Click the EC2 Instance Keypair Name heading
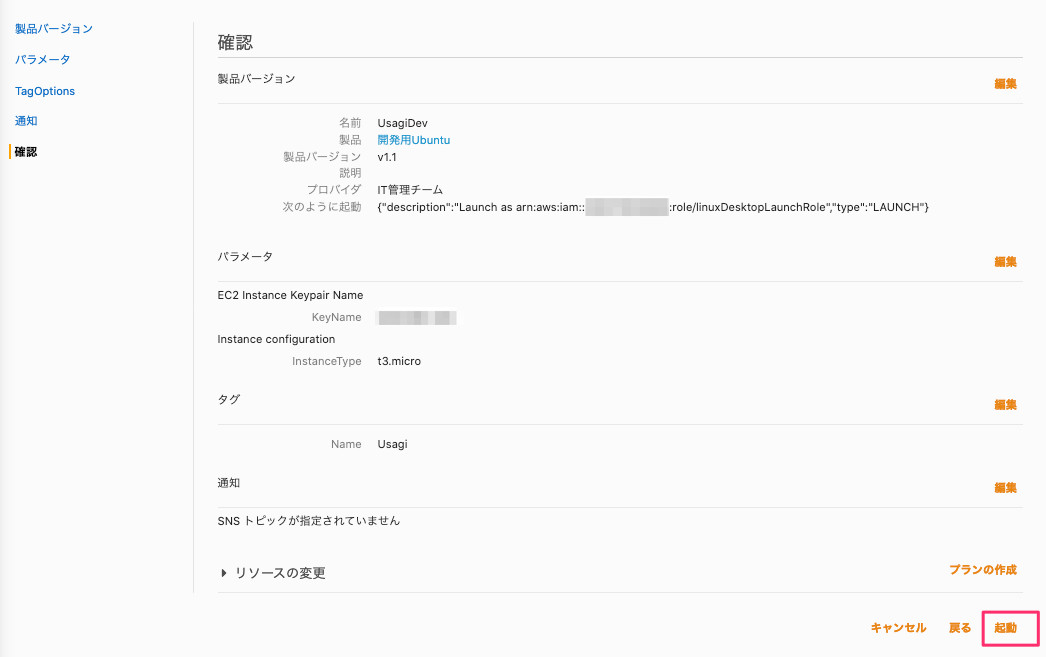This screenshot has height=657, width=1046. tap(290, 295)
